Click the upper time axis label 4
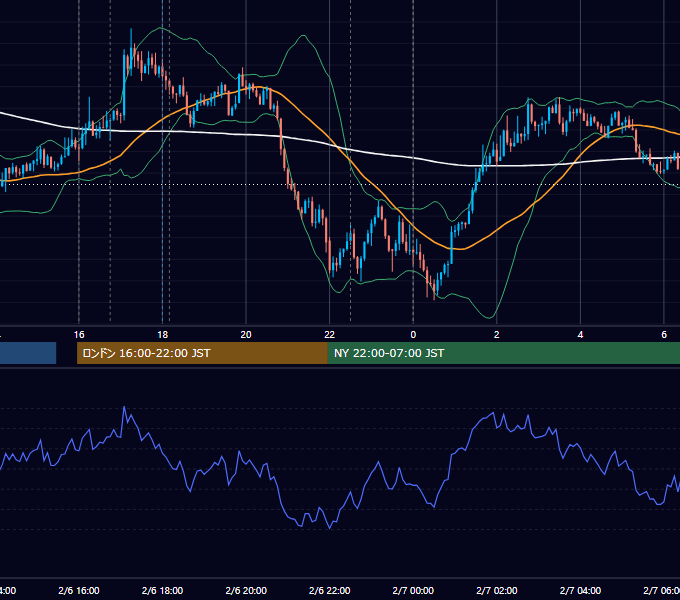Screen dimensions: 680x600 coord(580,335)
